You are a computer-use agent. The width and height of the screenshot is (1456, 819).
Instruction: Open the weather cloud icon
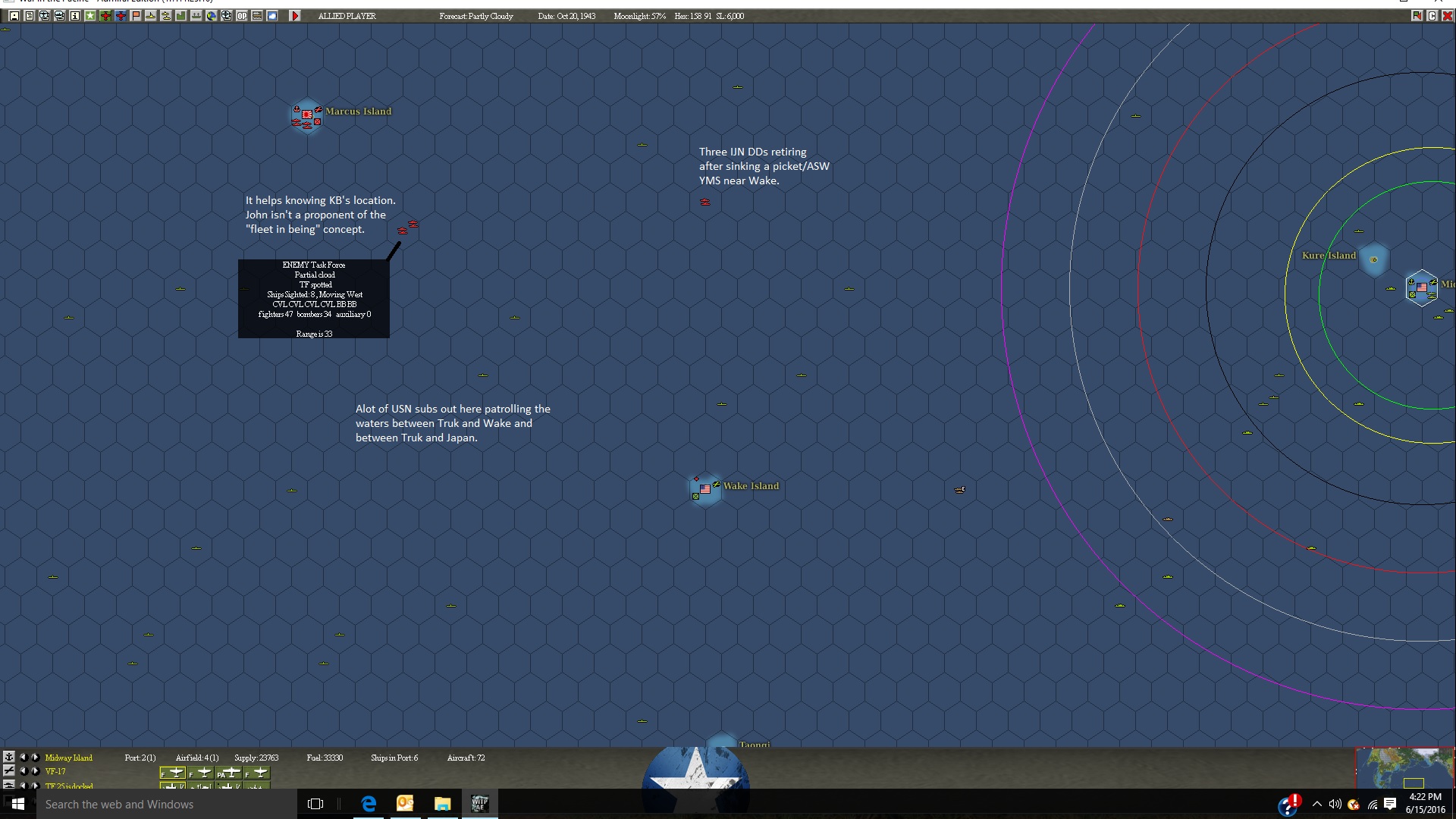(272, 16)
